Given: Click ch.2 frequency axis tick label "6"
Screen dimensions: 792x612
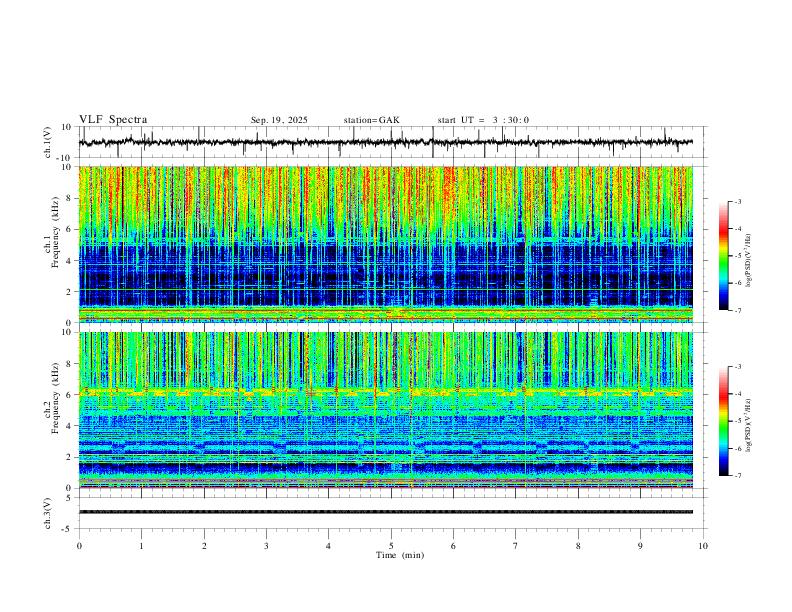Looking at the screenshot, I should coord(69,394).
